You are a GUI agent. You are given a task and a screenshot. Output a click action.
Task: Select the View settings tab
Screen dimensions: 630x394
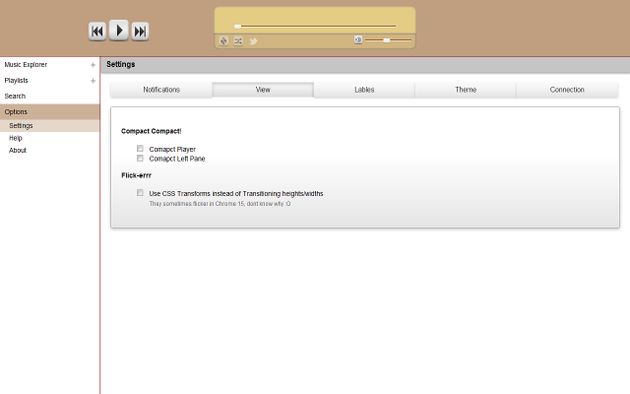click(263, 90)
